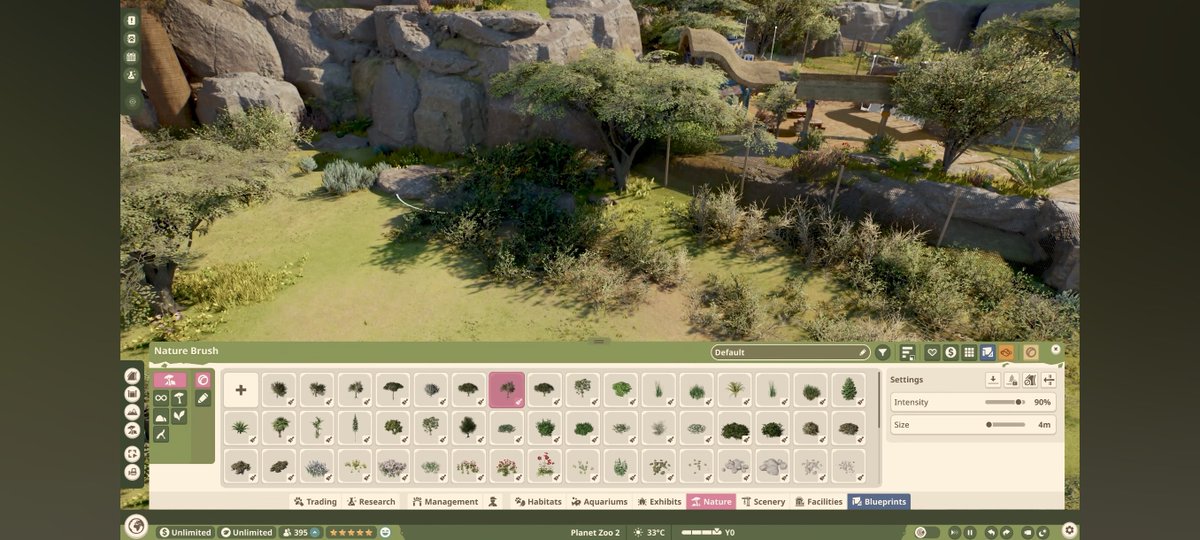Pause the game simulation
Screen dimensions: 1200x540
coord(970,532)
